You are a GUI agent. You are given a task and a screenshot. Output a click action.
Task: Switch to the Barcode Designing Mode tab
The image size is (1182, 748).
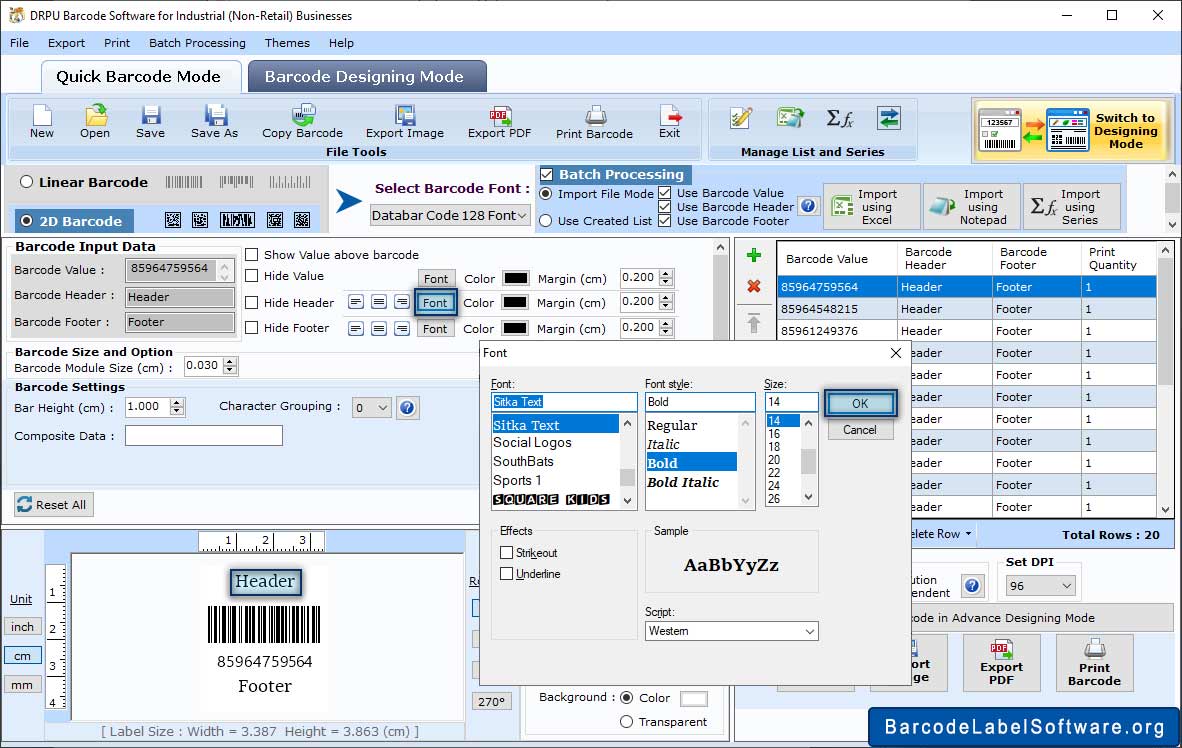pos(367,77)
